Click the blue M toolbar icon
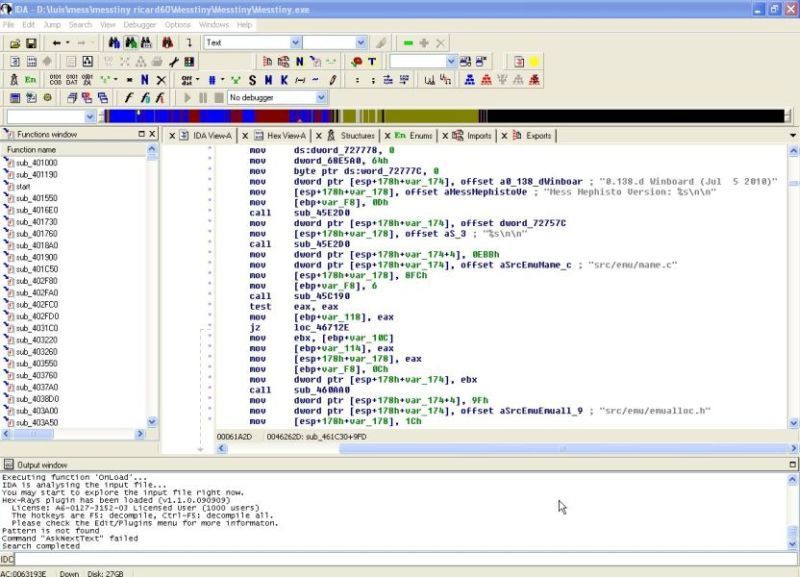 pyautogui.click(x=268, y=80)
